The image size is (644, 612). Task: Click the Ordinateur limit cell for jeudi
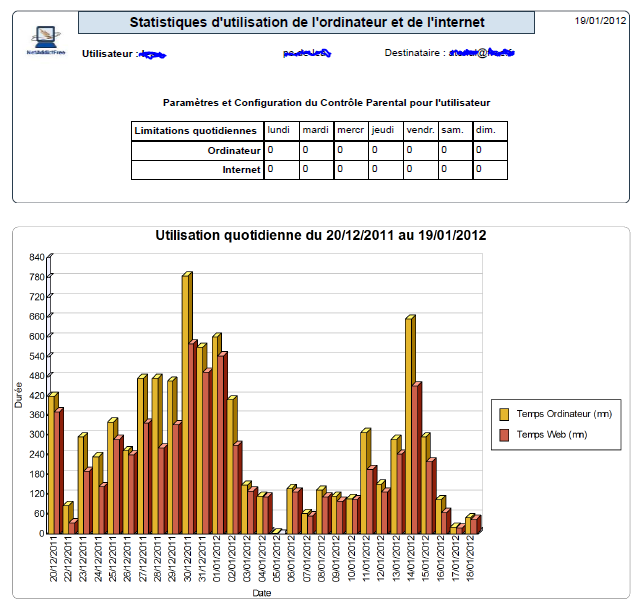coord(385,150)
